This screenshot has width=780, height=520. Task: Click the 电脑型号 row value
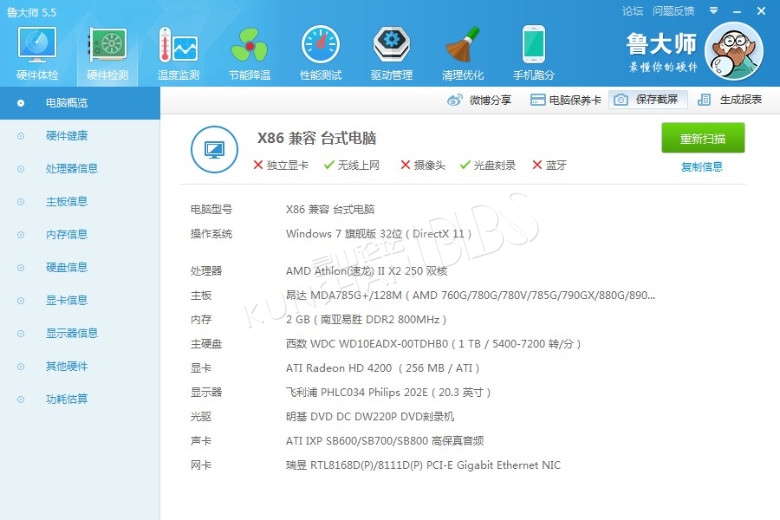tap(330, 209)
